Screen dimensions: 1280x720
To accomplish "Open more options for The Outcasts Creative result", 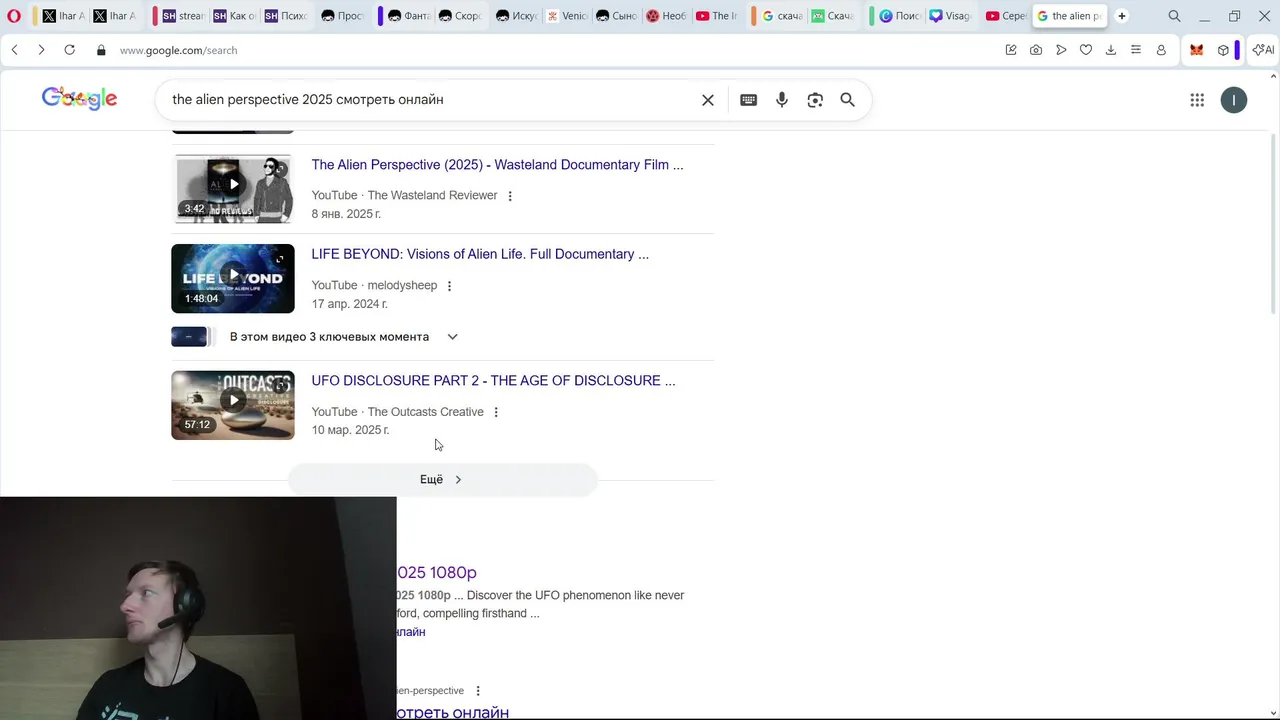I will tap(496, 412).
